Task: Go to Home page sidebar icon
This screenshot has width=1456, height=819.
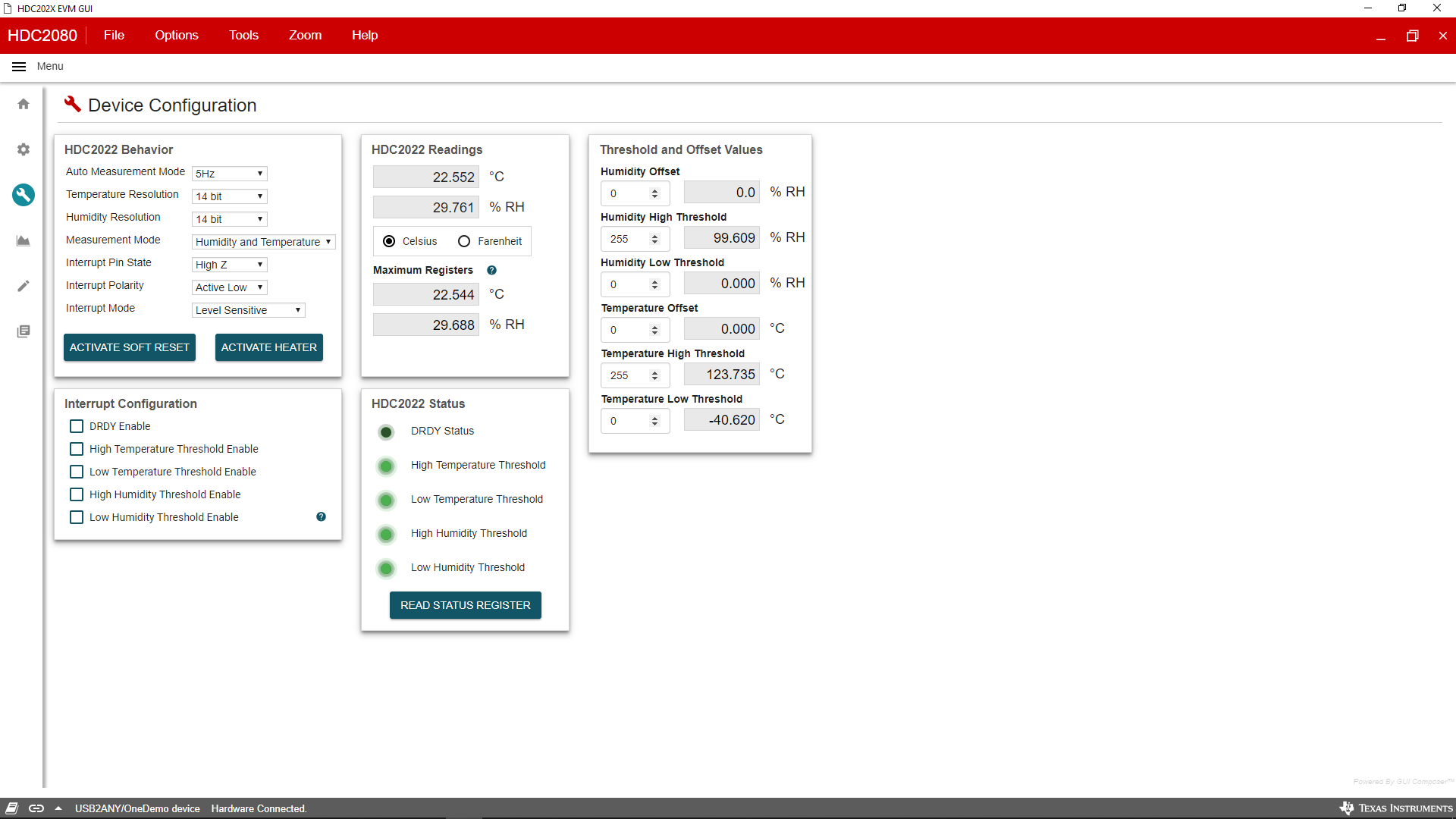Action: click(24, 104)
